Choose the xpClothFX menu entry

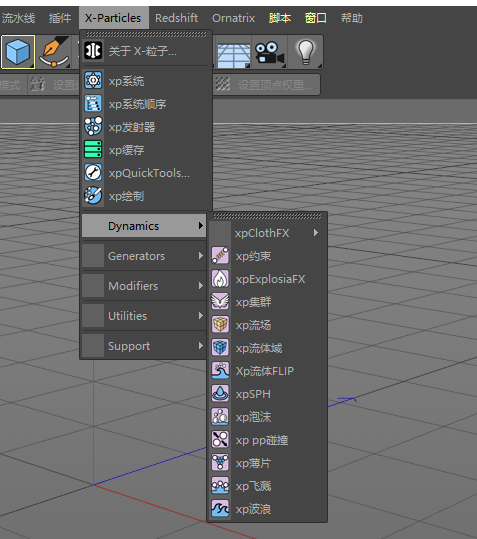coord(267,233)
